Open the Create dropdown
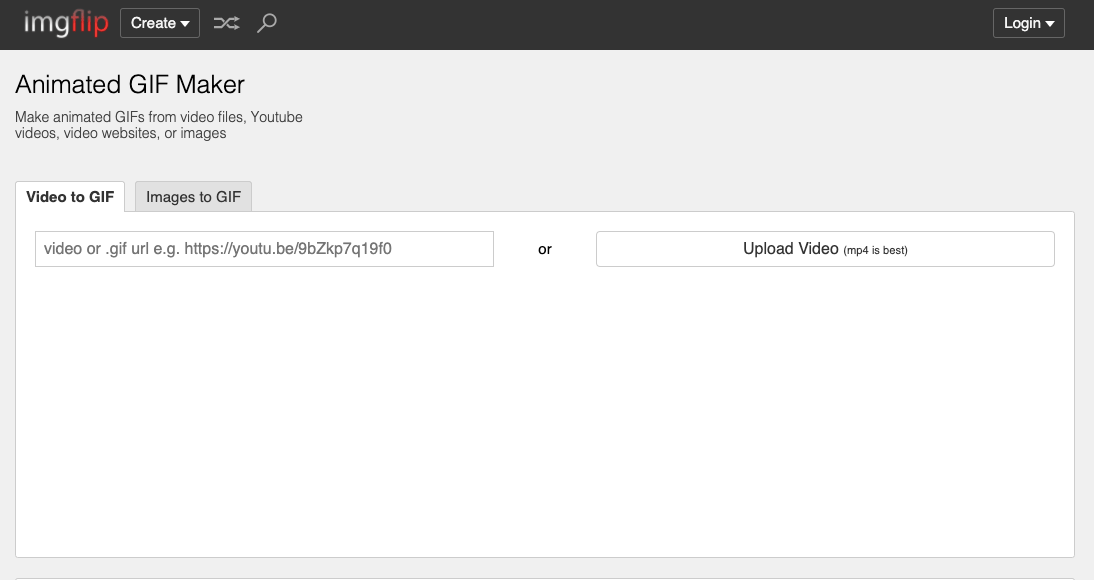Screen dimensions: 1094x580 pos(159,23)
